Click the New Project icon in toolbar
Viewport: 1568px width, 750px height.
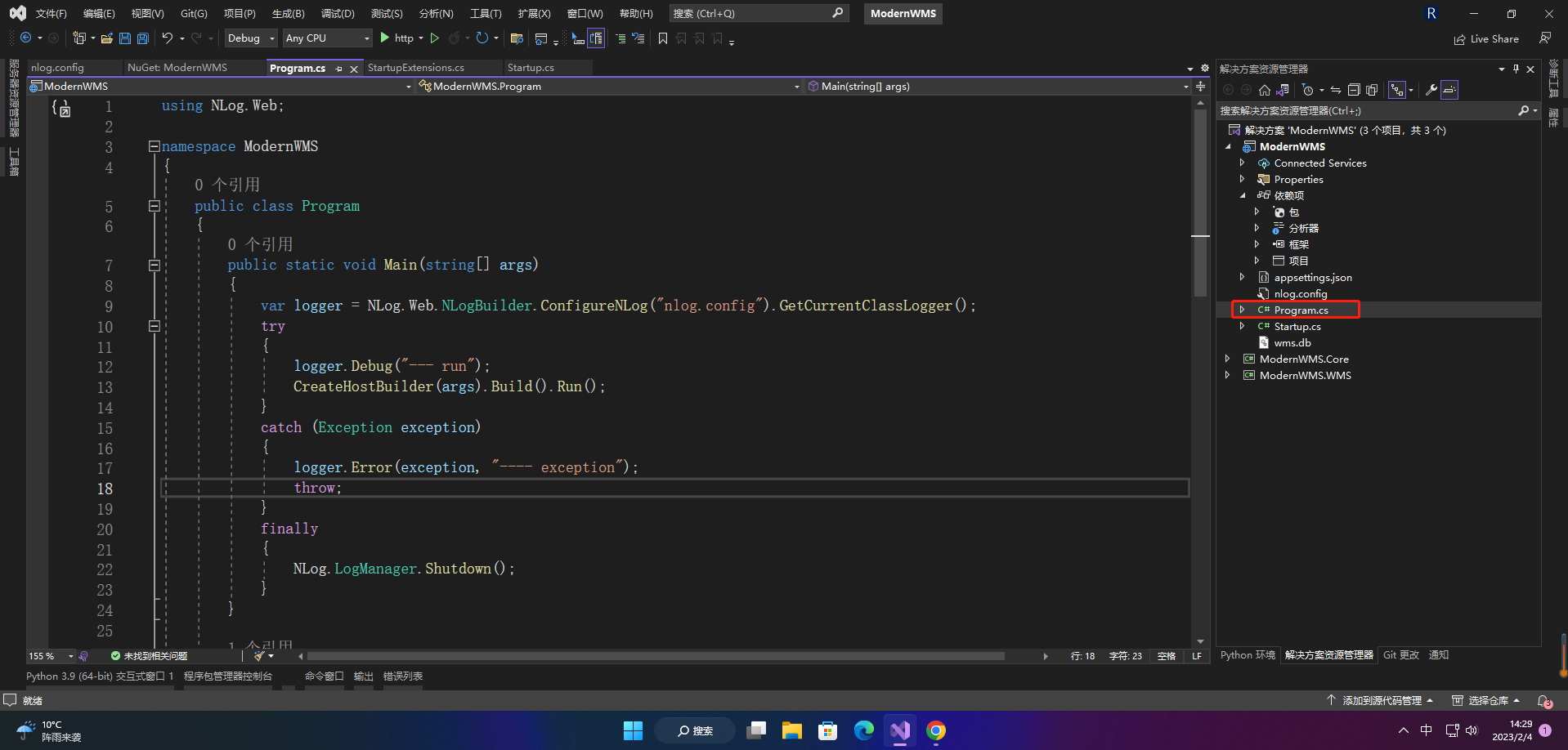click(x=79, y=38)
